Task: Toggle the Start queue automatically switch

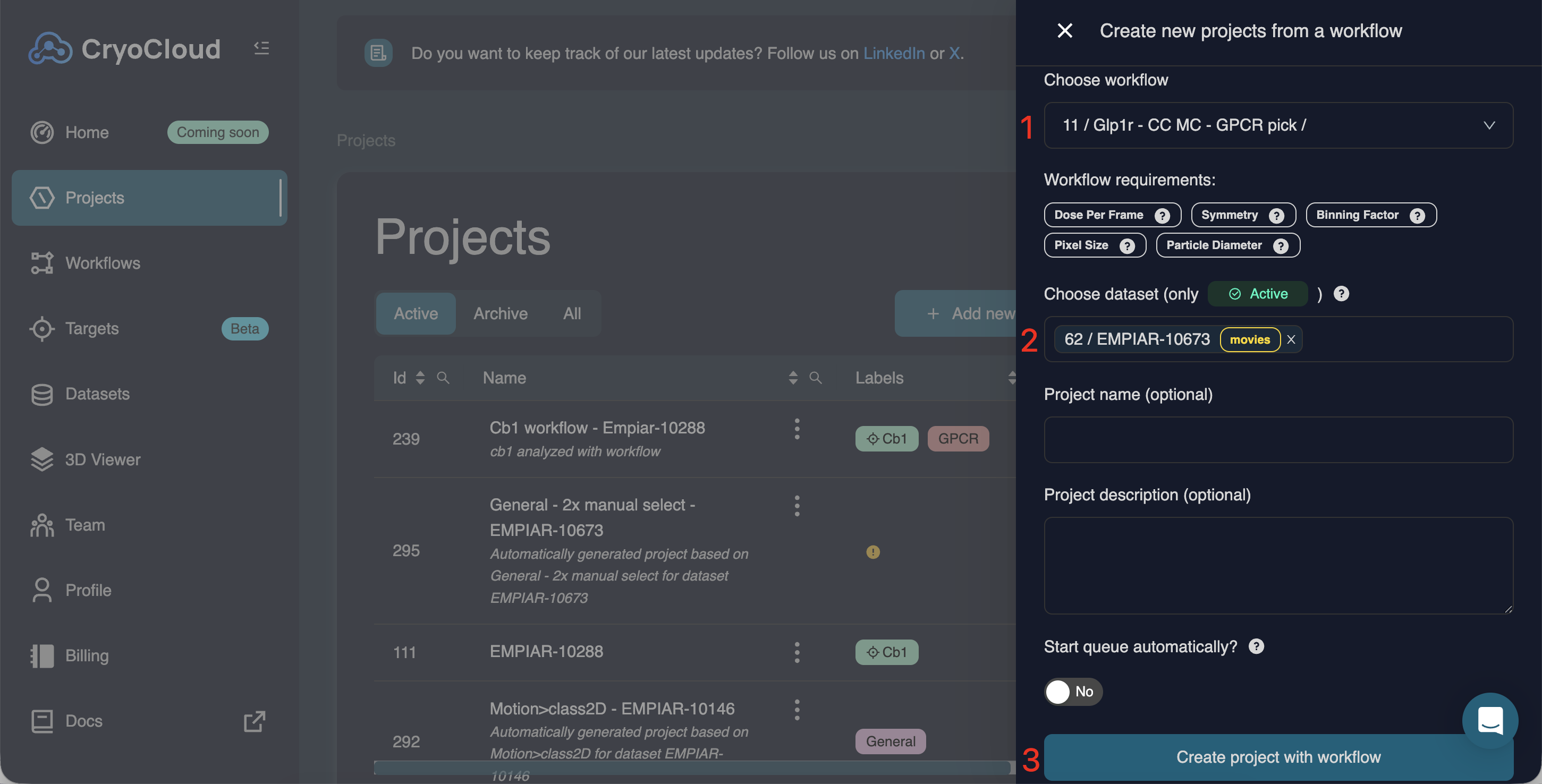Action: pyautogui.click(x=1072, y=691)
